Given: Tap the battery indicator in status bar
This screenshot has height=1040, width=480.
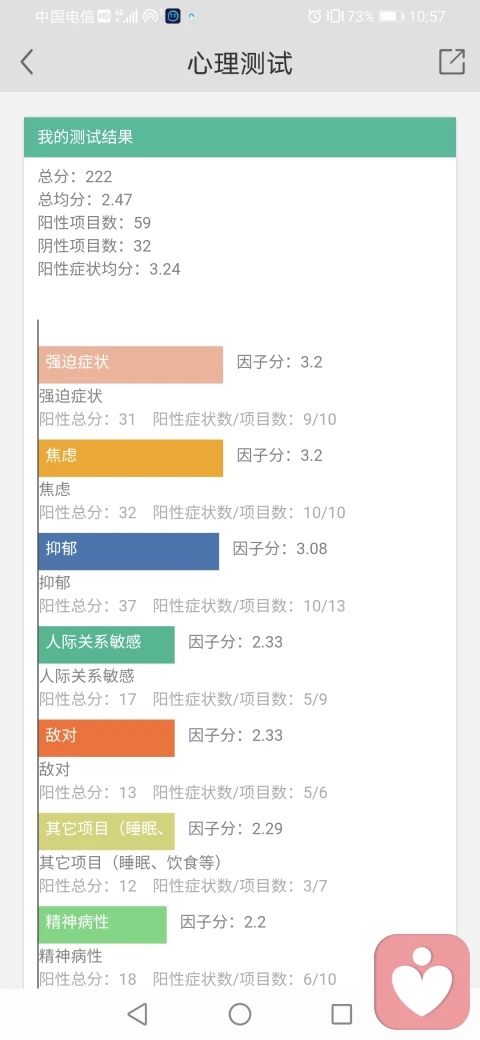Looking at the screenshot, I should 391,17.
